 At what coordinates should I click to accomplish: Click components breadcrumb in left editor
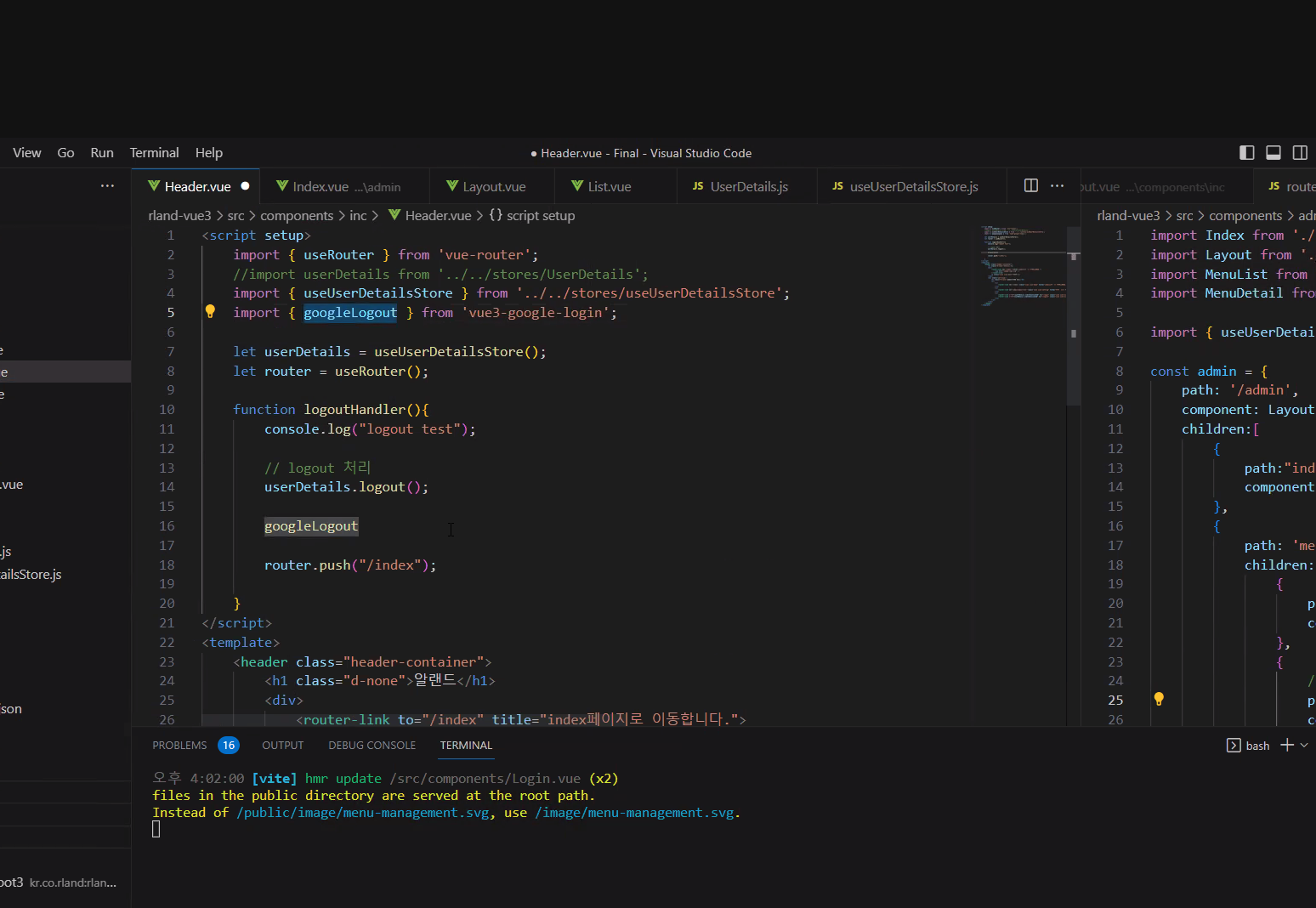pyautogui.click(x=297, y=215)
